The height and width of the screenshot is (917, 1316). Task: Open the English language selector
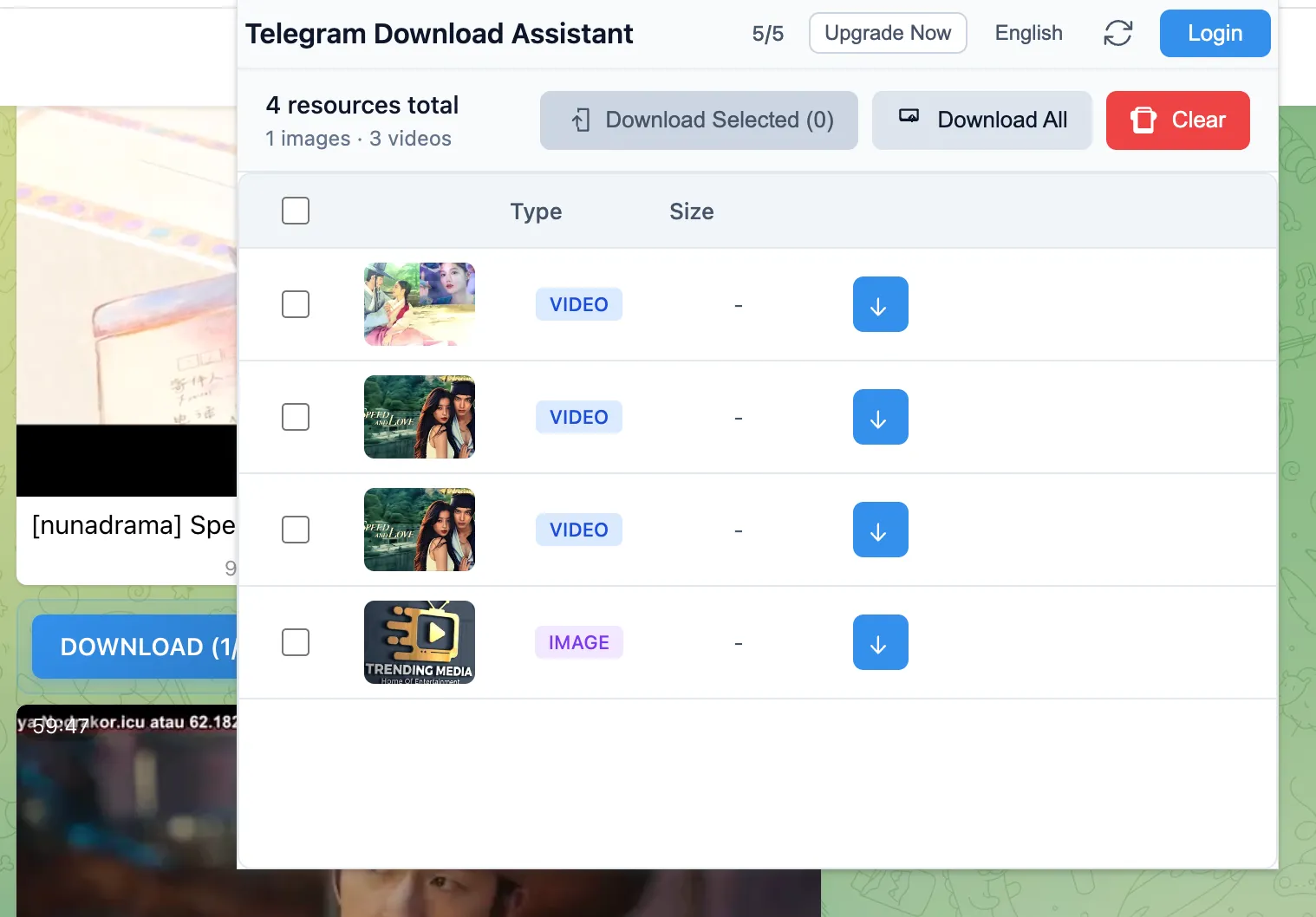[x=1028, y=34]
